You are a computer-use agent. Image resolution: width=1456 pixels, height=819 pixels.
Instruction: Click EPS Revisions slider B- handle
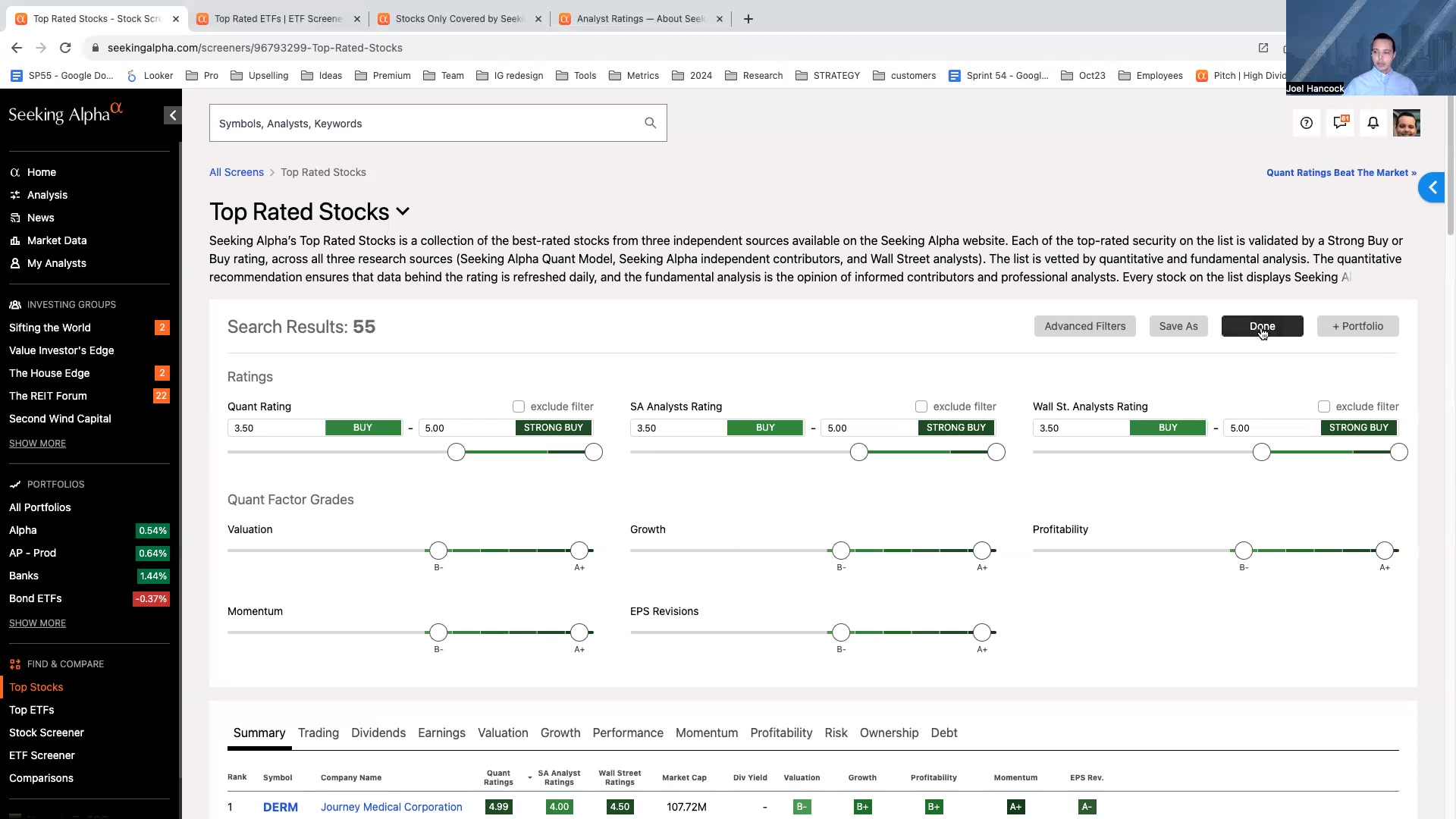pyautogui.click(x=841, y=632)
